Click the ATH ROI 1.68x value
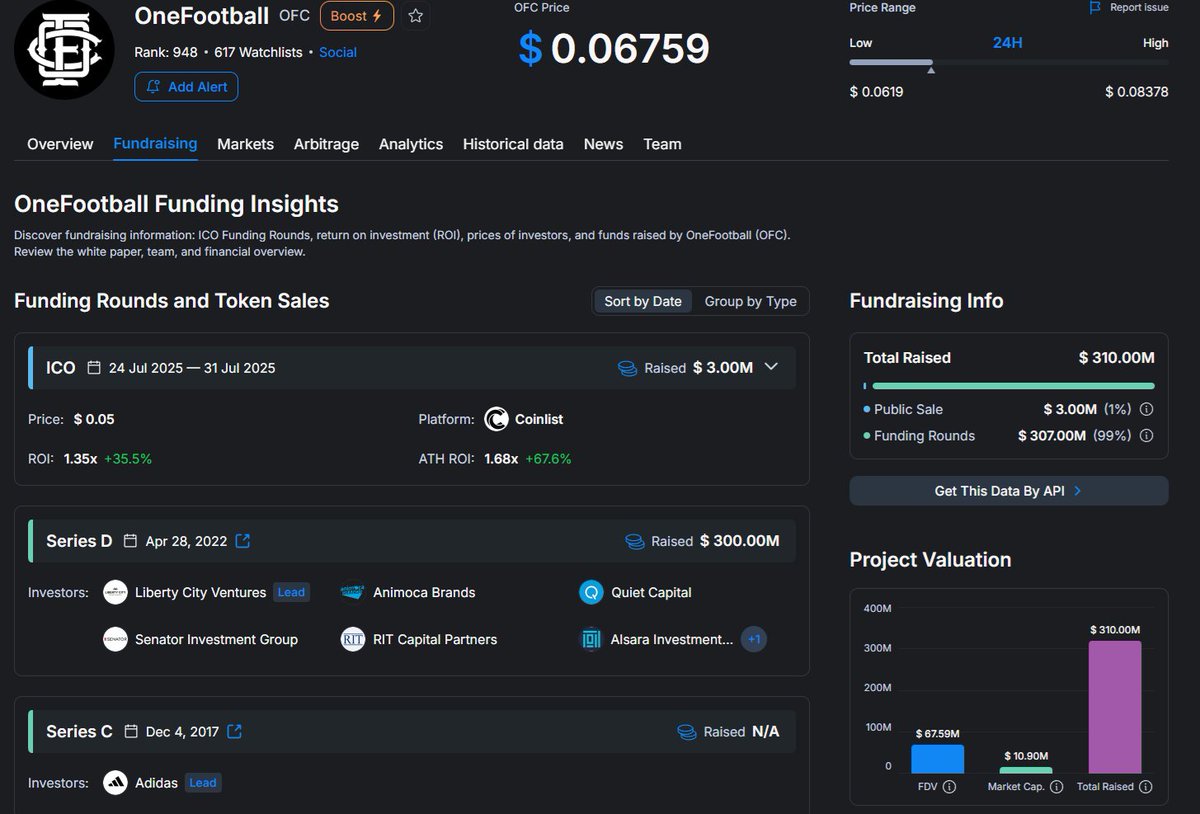1200x814 pixels. click(501, 459)
